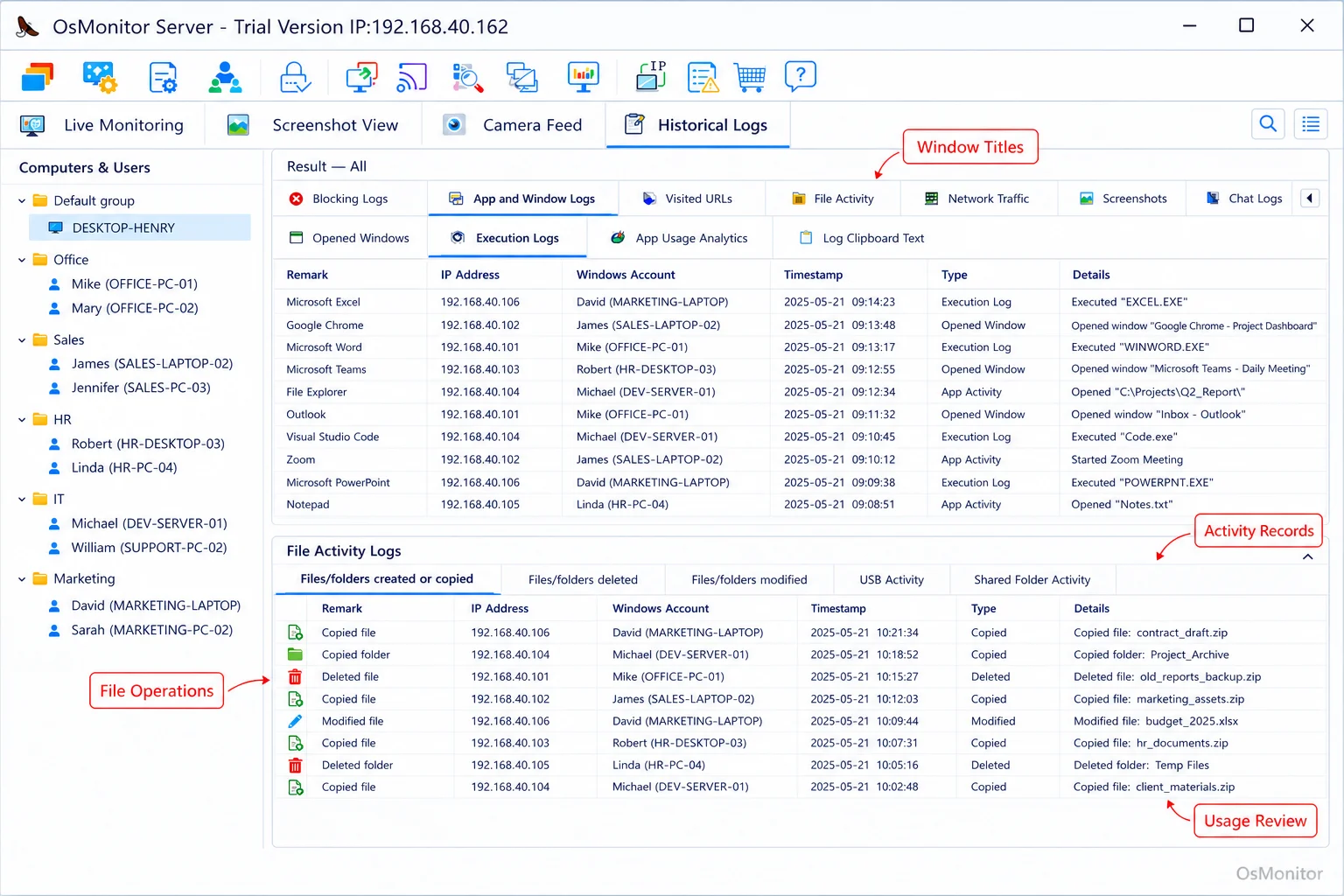Viewport: 1344px width, 896px height.
Task: Open the alert list warning icon
Action: pos(703,77)
